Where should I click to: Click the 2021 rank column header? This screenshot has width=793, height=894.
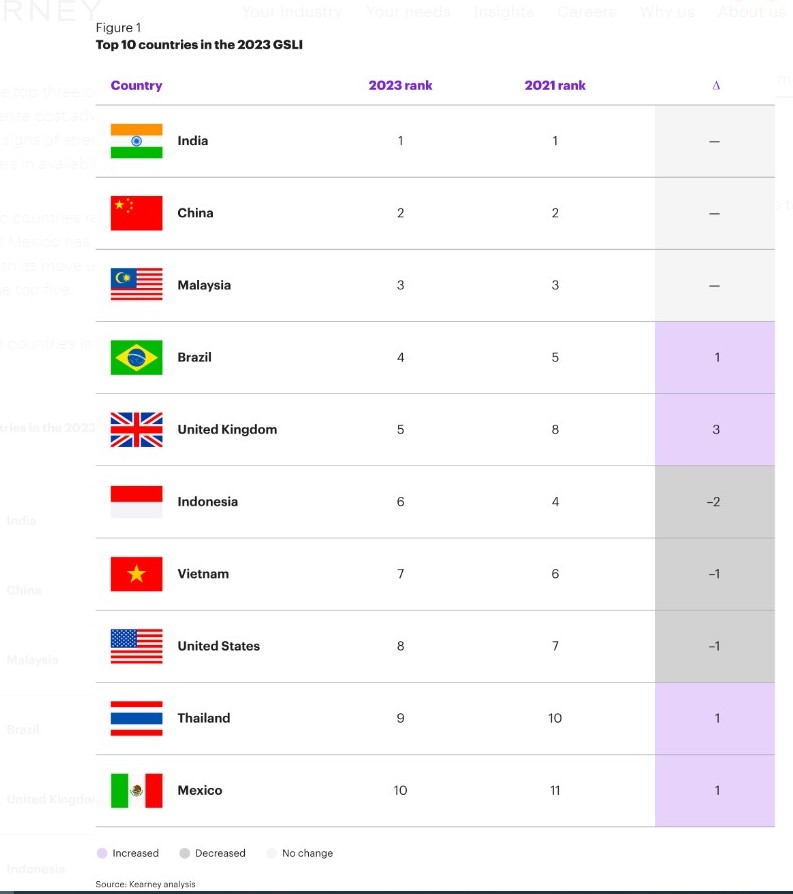tap(555, 86)
